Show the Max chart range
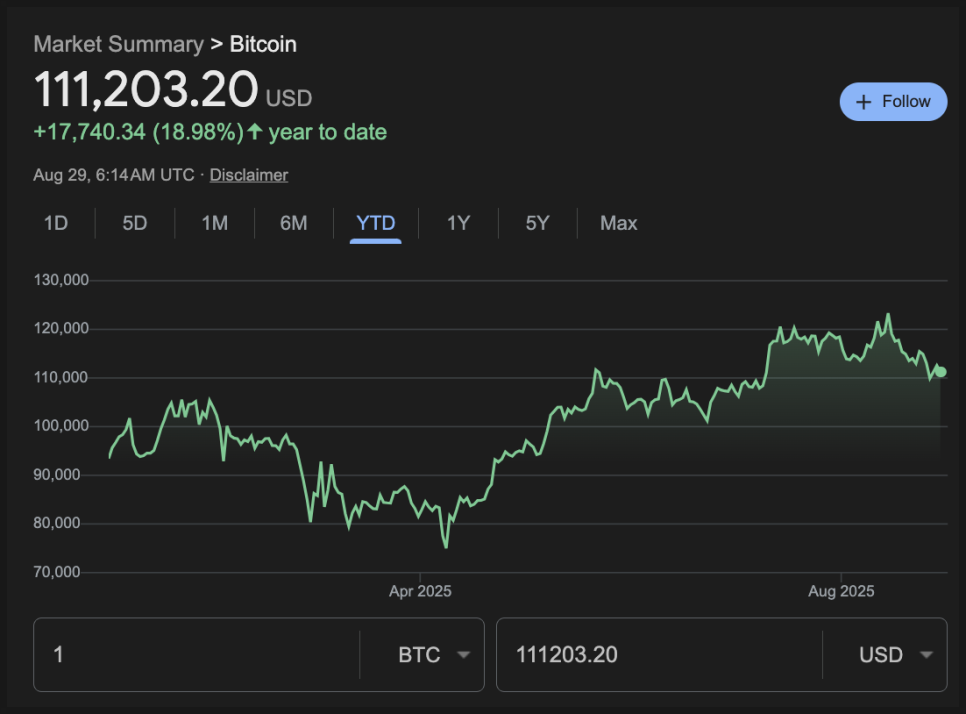Image resolution: width=966 pixels, height=714 pixels. [619, 223]
